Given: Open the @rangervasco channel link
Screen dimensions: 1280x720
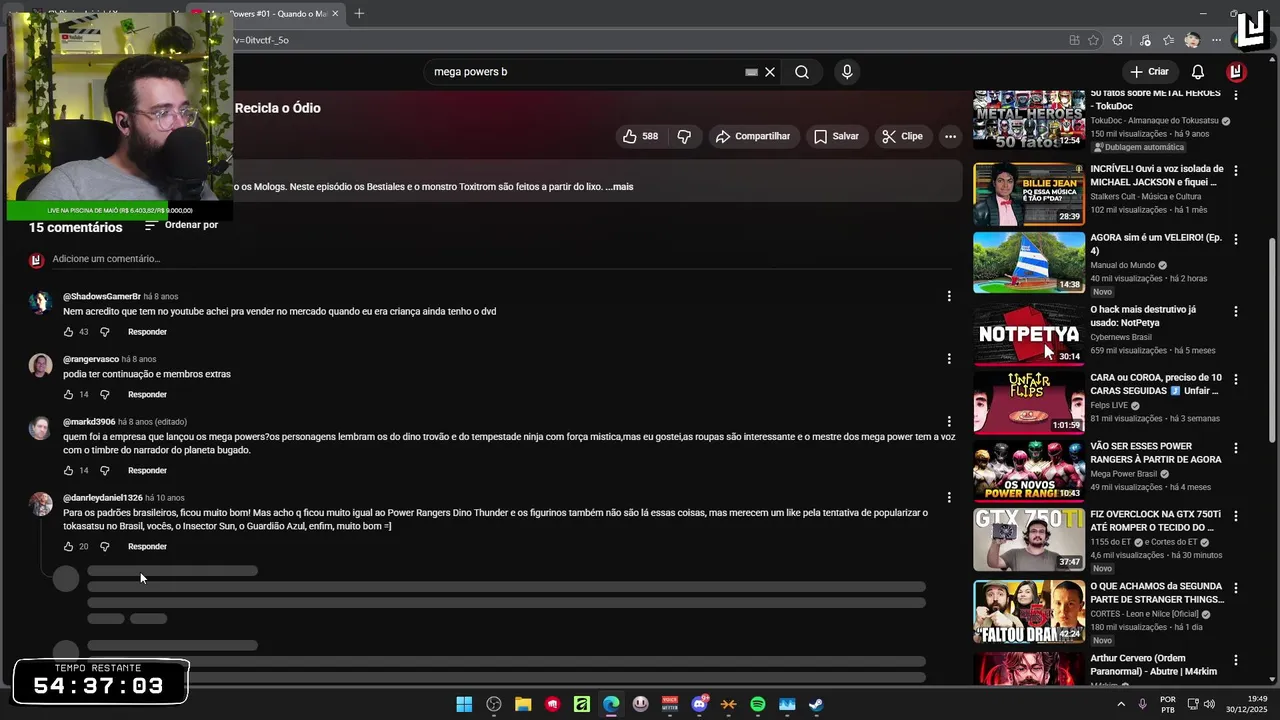Looking at the screenshot, I should click(x=91, y=359).
